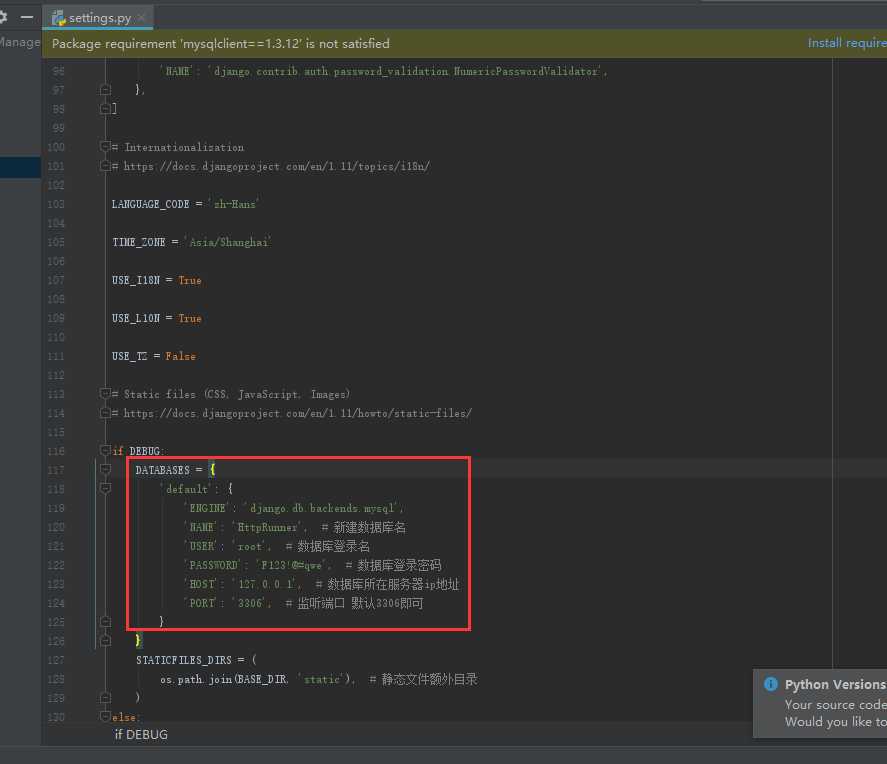The width and height of the screenshot is (887, 764).
Task: Collapse the 'if DEBUG:' block fold marker
Action: (105, 451)
